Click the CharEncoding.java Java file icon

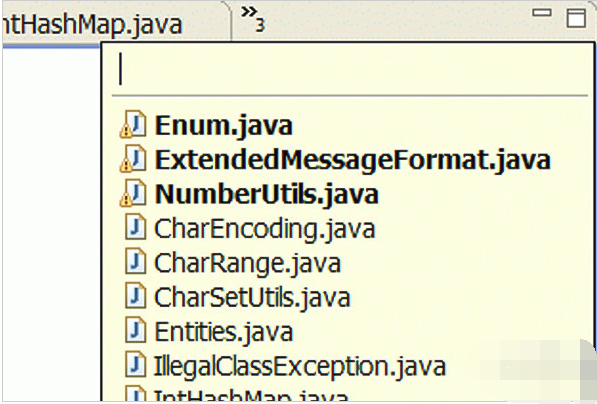136,227
